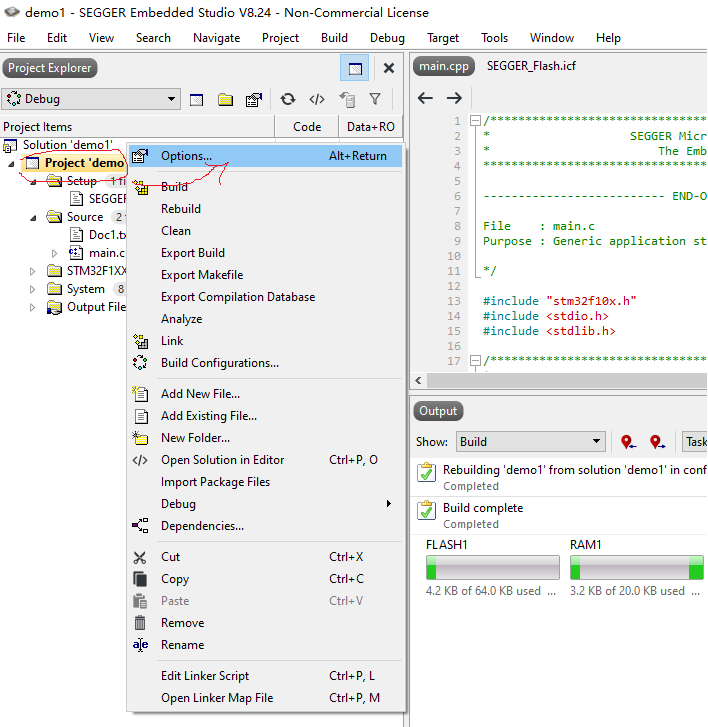Screen dimensions: 708x727
Task: Click the synchronize/refresh icon in Project Explorer
Action: (x=288, y=99)
